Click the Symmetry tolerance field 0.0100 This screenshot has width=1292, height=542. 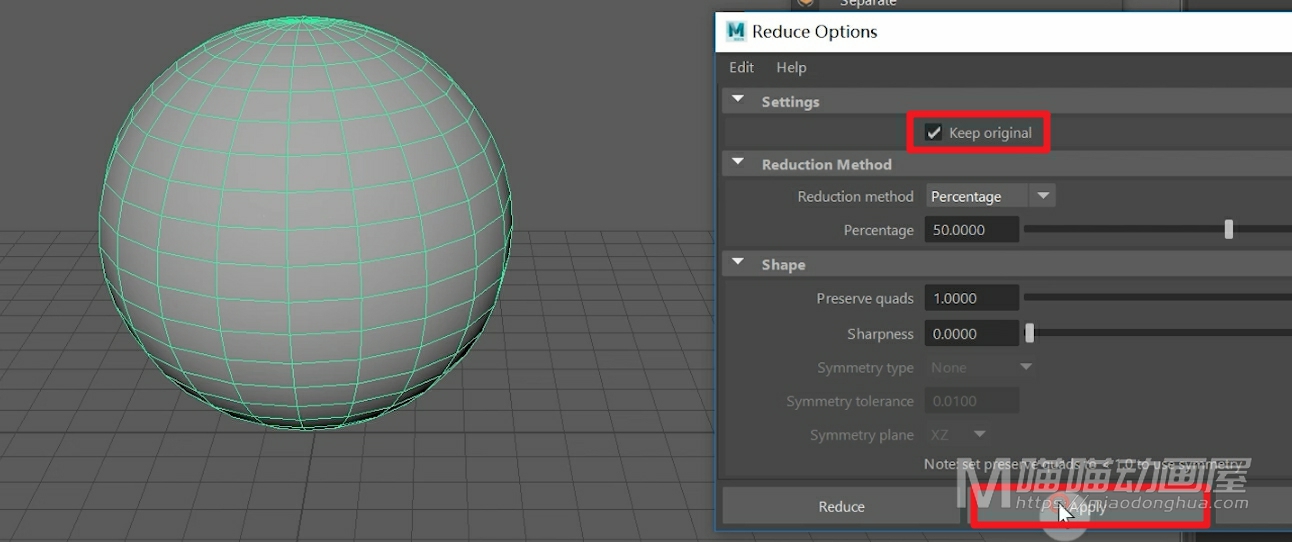point(972,401)
